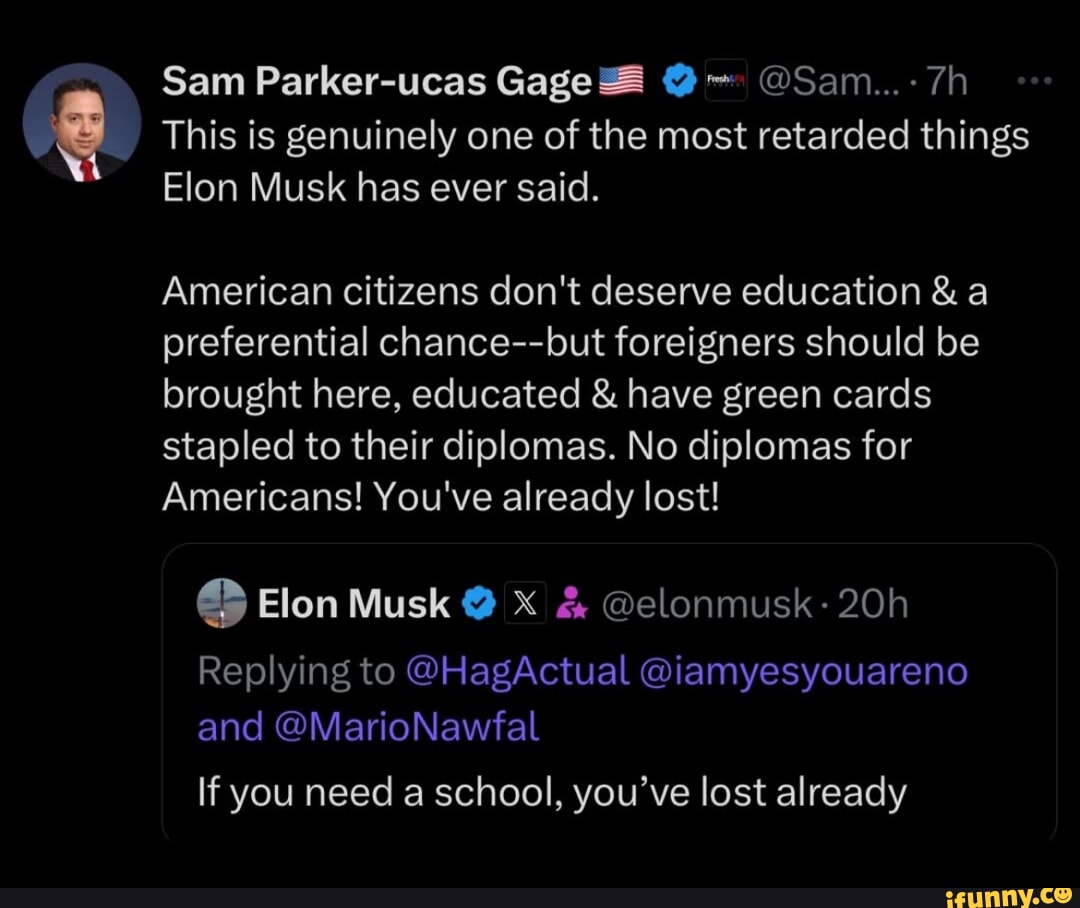Click the Fresh&Fit affiliation badge
Screen dimensions: 1080x908
(724, 80)
